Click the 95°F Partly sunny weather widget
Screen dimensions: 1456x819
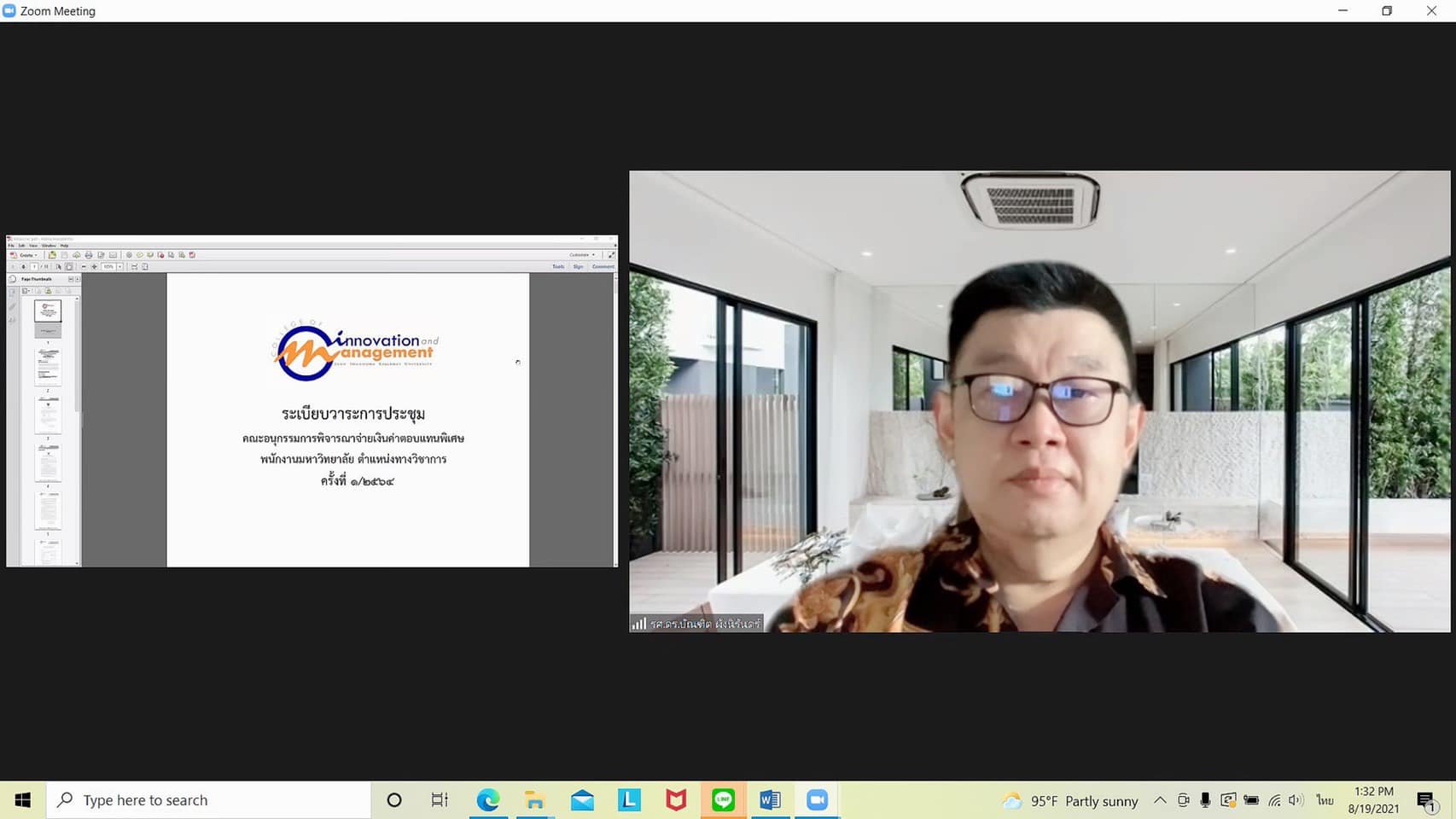(1071, 800)
